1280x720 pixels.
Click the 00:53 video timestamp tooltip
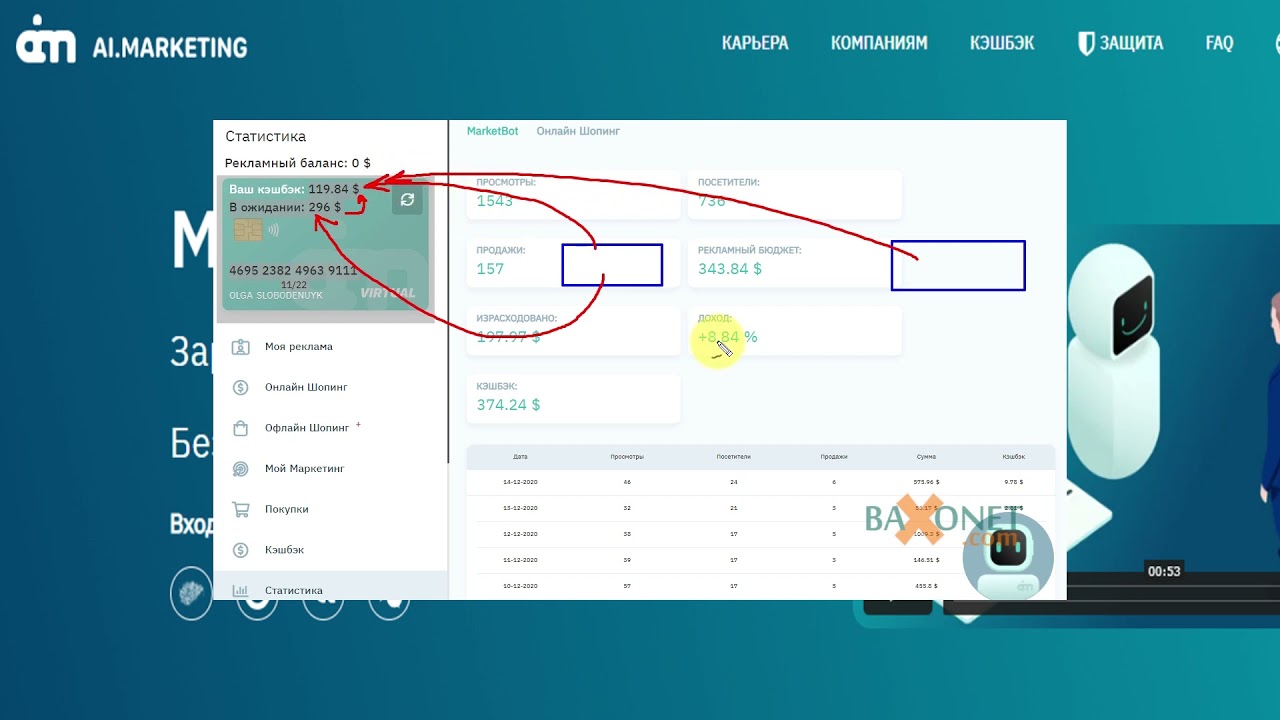tap(1164, 571)
